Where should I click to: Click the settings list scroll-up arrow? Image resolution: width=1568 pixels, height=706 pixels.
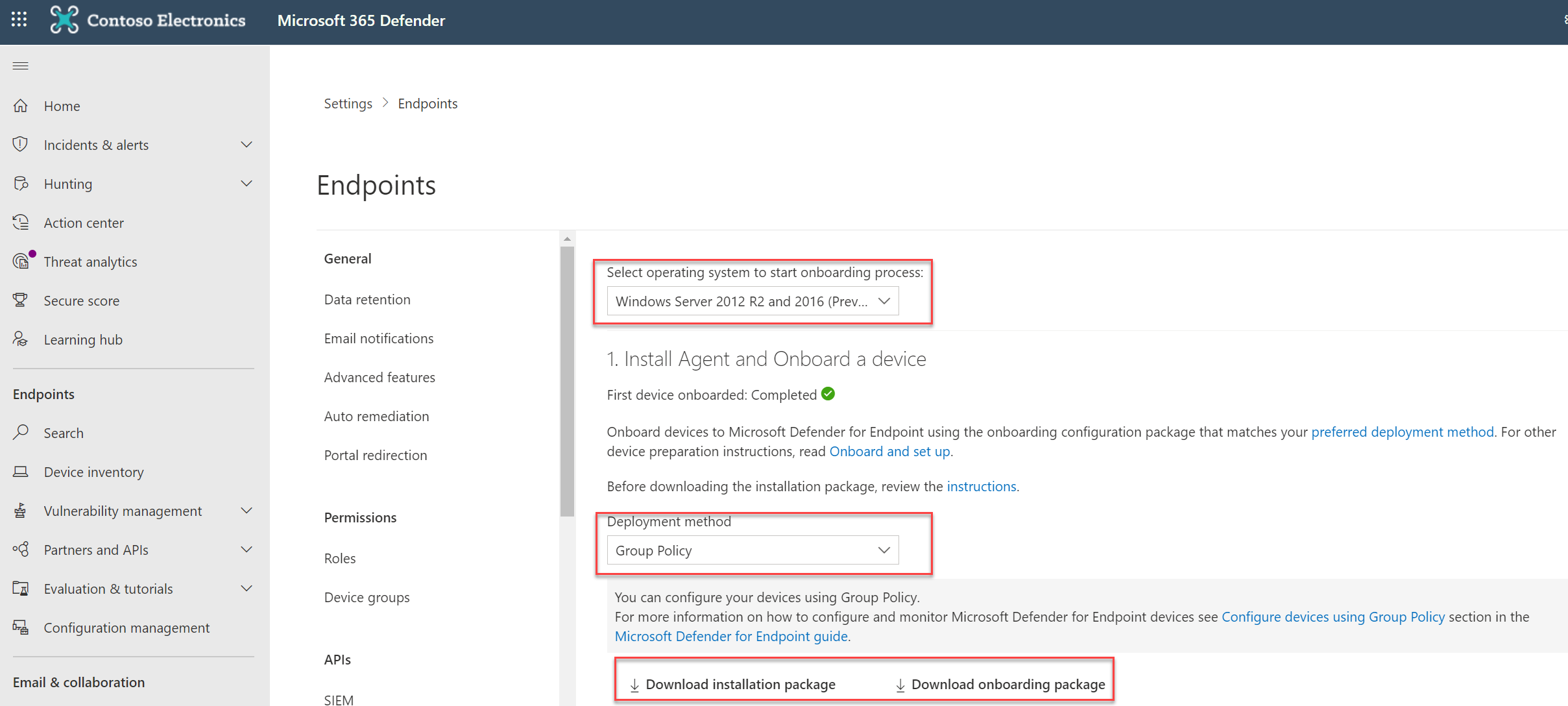567,239
